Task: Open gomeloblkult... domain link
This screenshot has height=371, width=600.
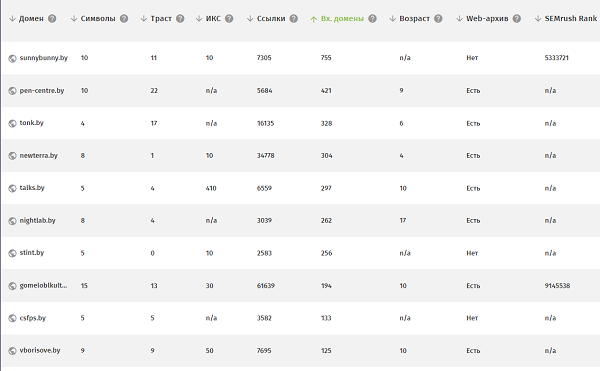Action: click(43, 285)
